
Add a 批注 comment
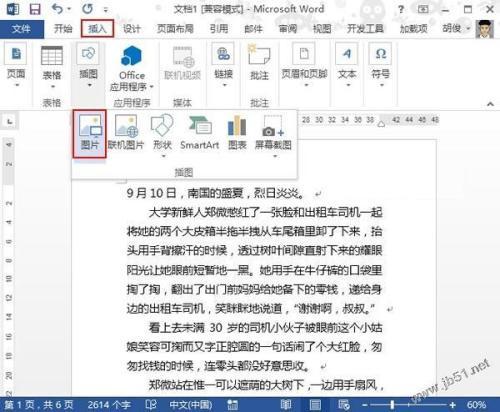pyautogui.click(x=259, y=62)
